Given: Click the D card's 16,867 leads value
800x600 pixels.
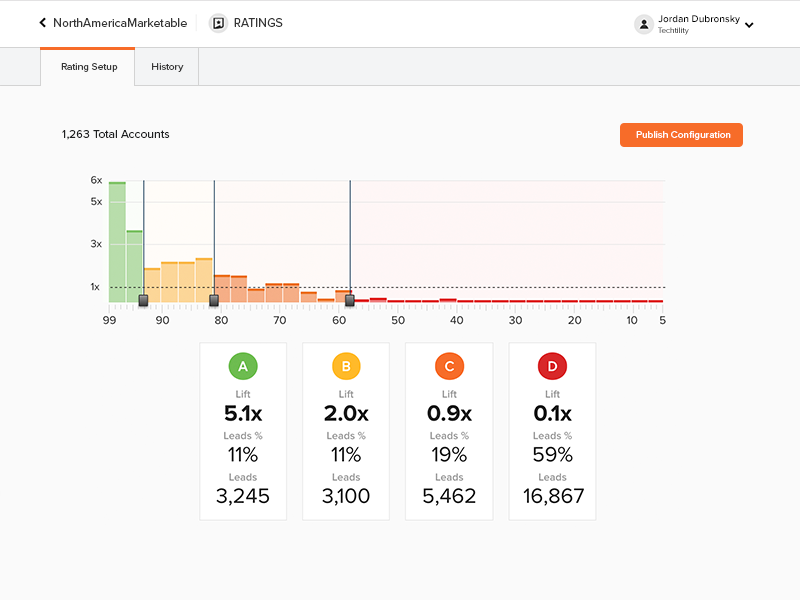Looking at the screenshot, I should tap(553, 496).
